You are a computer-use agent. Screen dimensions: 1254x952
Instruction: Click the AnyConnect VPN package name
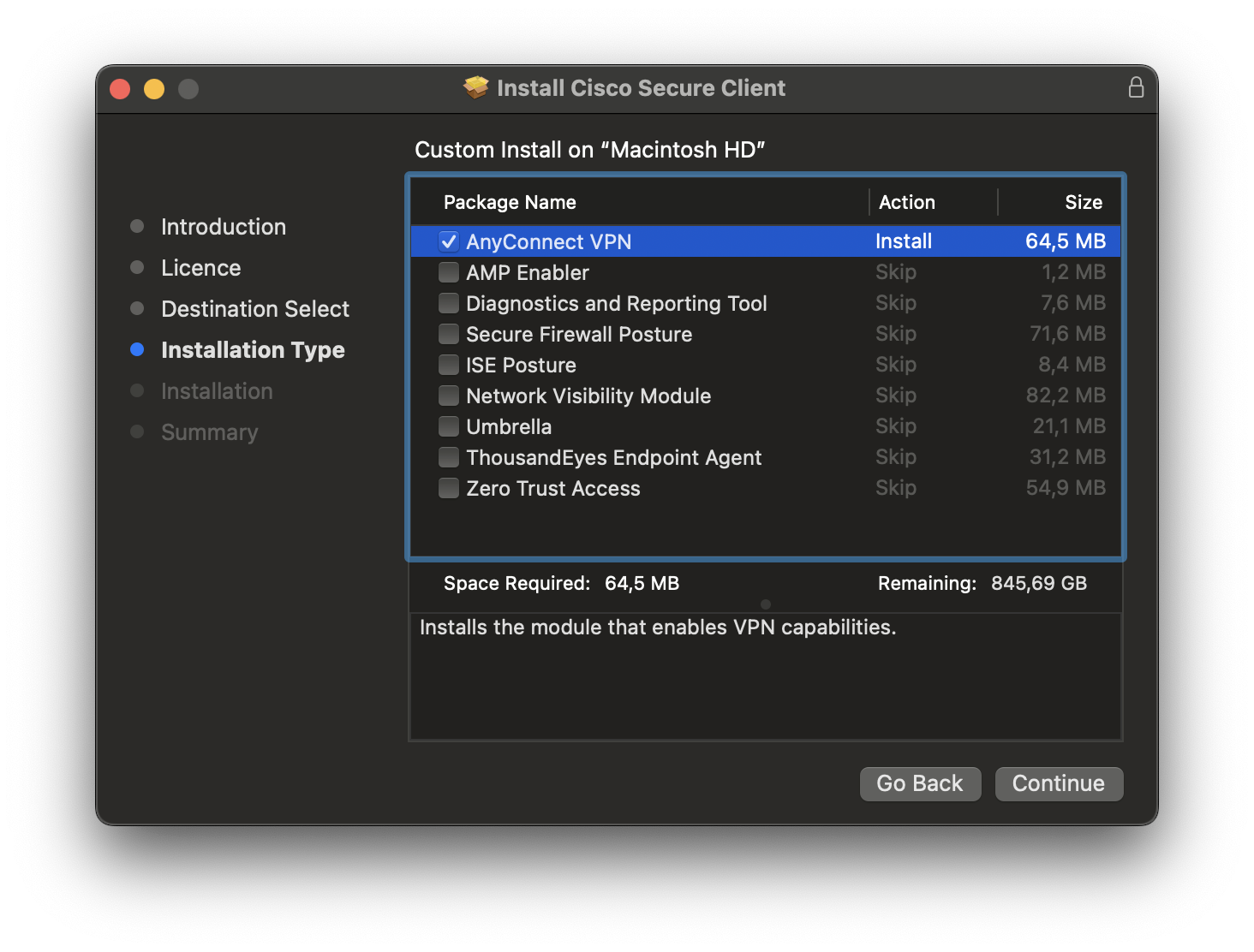coord(548,241)
